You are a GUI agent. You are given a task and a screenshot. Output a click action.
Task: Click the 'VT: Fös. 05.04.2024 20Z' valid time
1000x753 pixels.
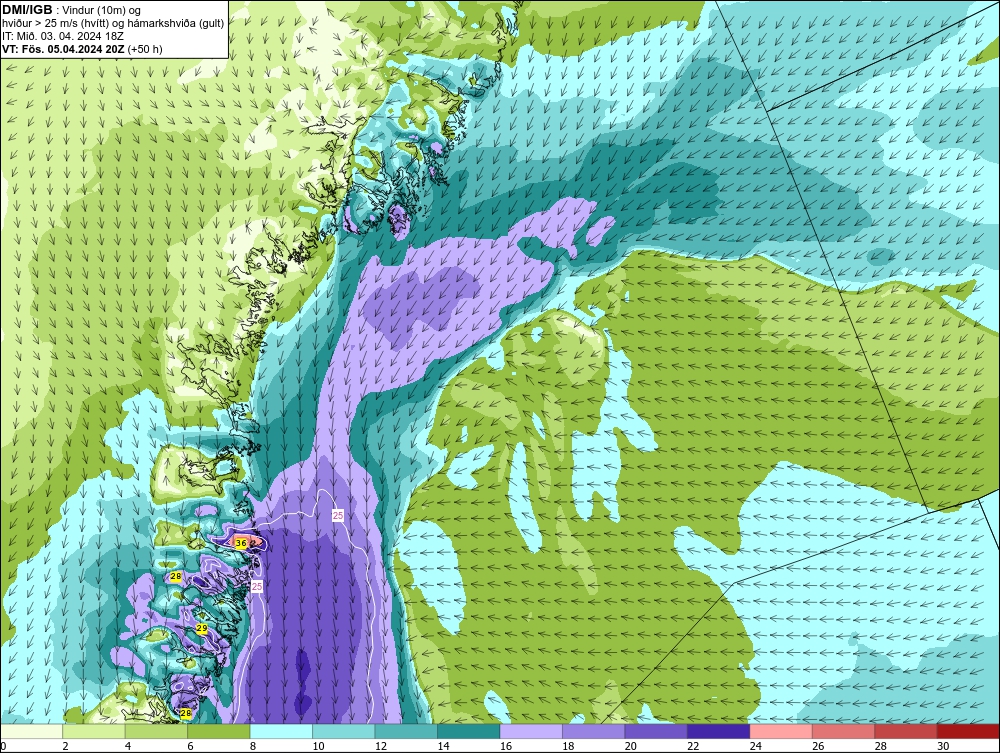(63, 49)
